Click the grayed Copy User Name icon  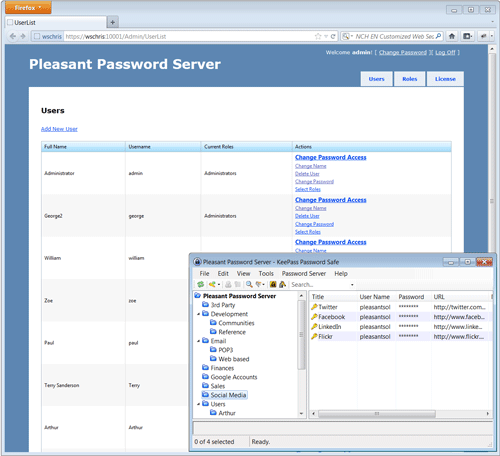[228, 284]
